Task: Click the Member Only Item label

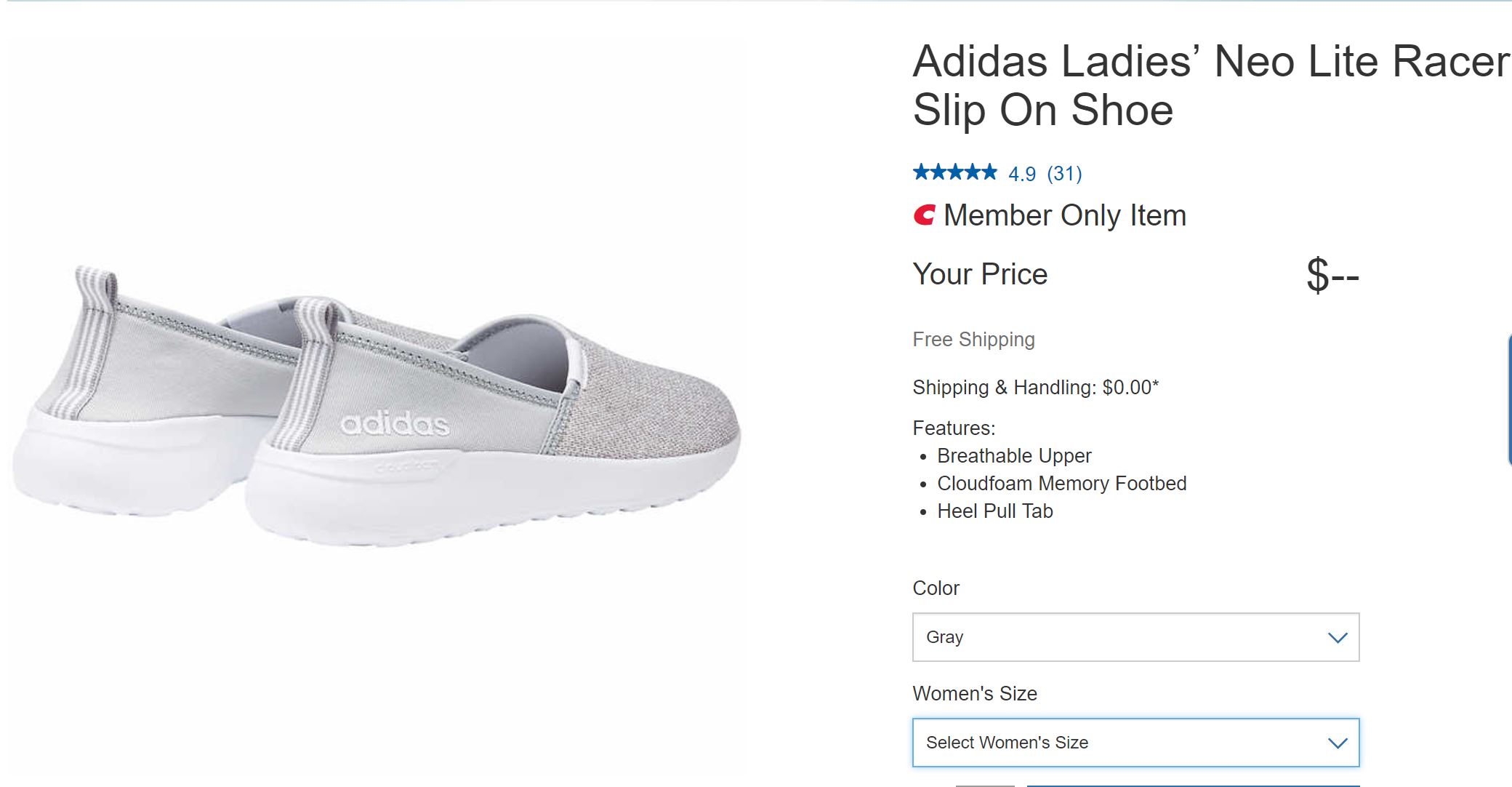Action: [x=1064, y=215]
